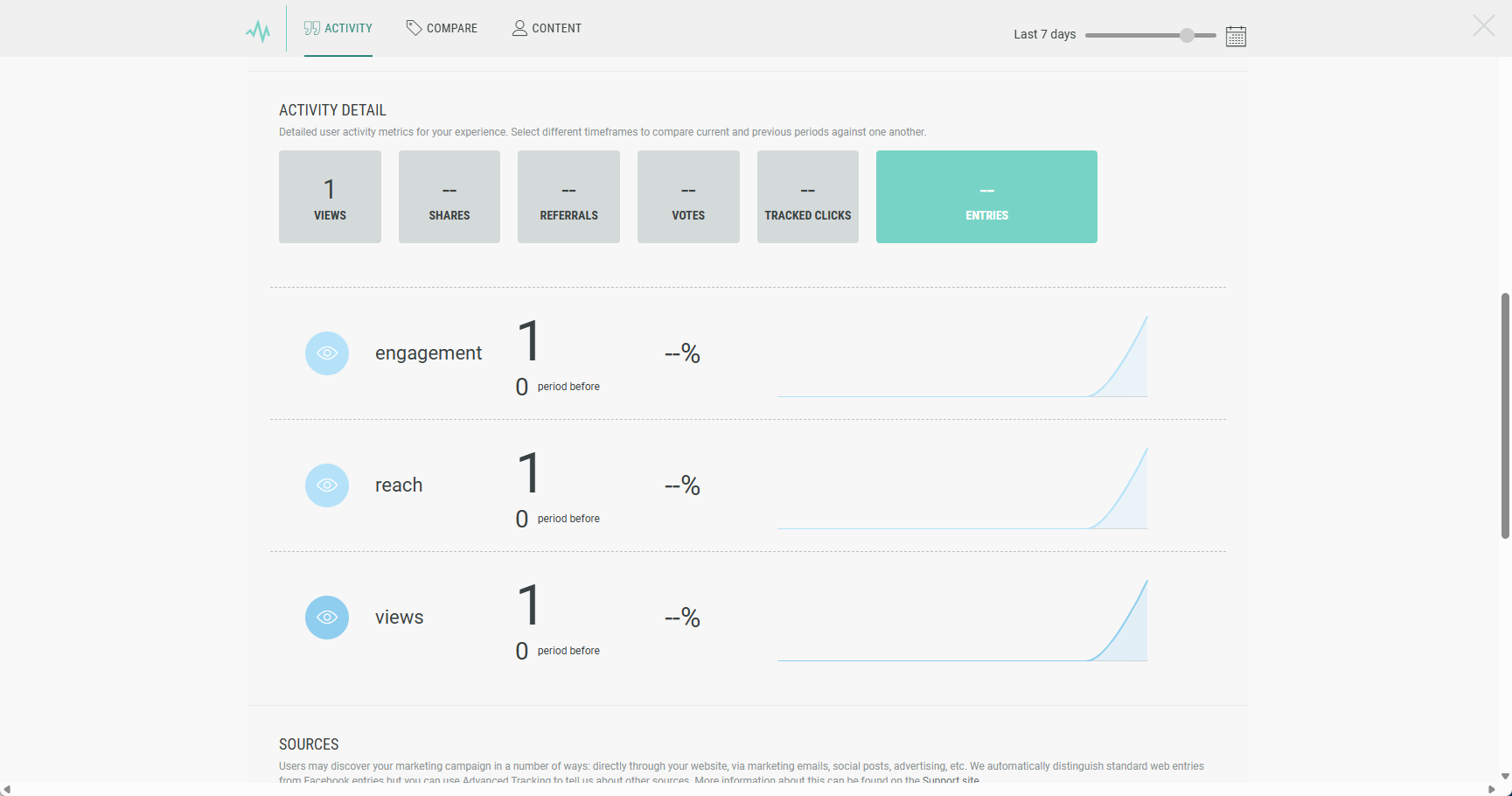Select the Views metric tile
Viewport: 1512px width, 796px height.
point(330,197)
